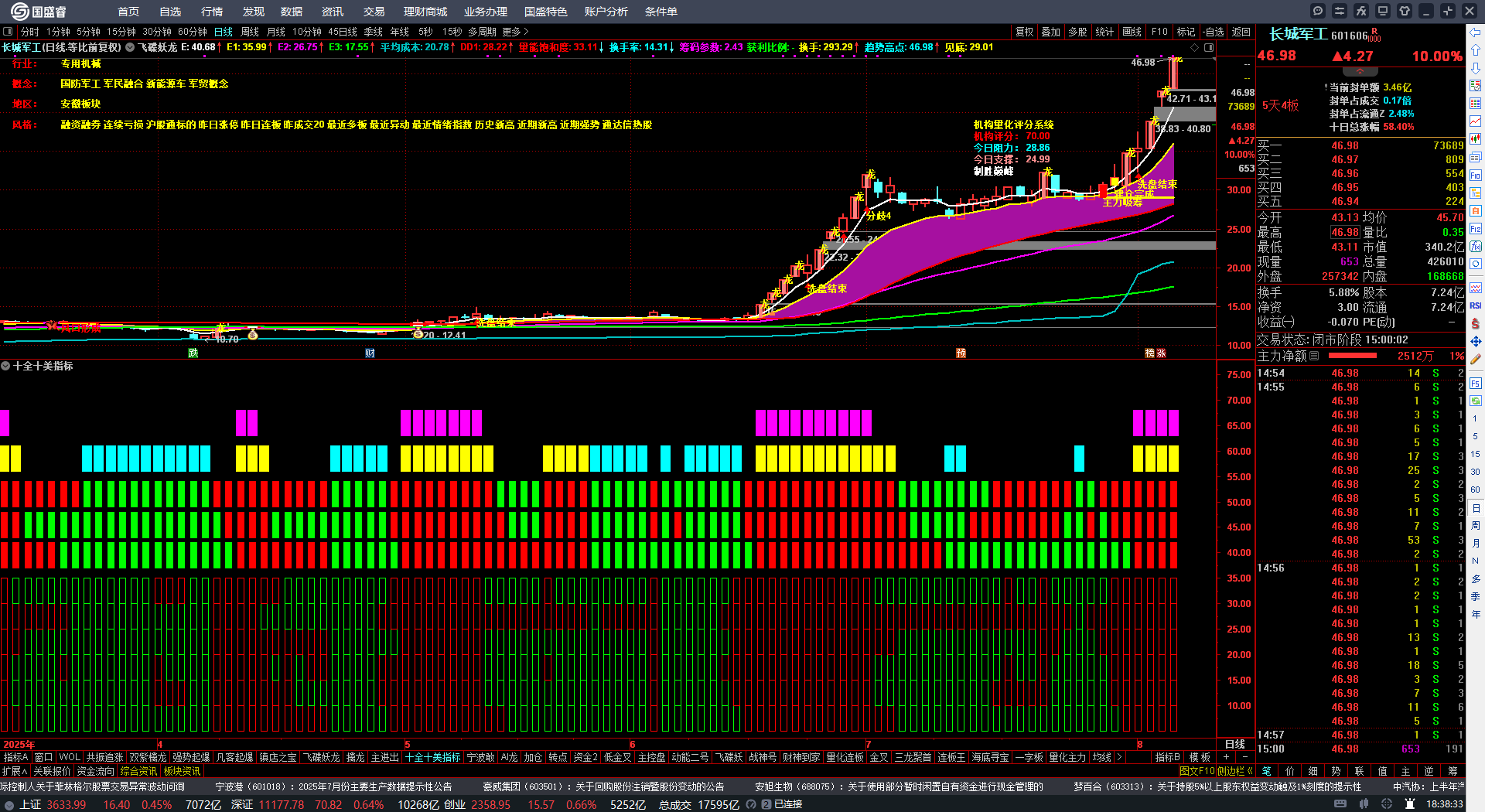Toggle the 标记 mark option

1186,32
